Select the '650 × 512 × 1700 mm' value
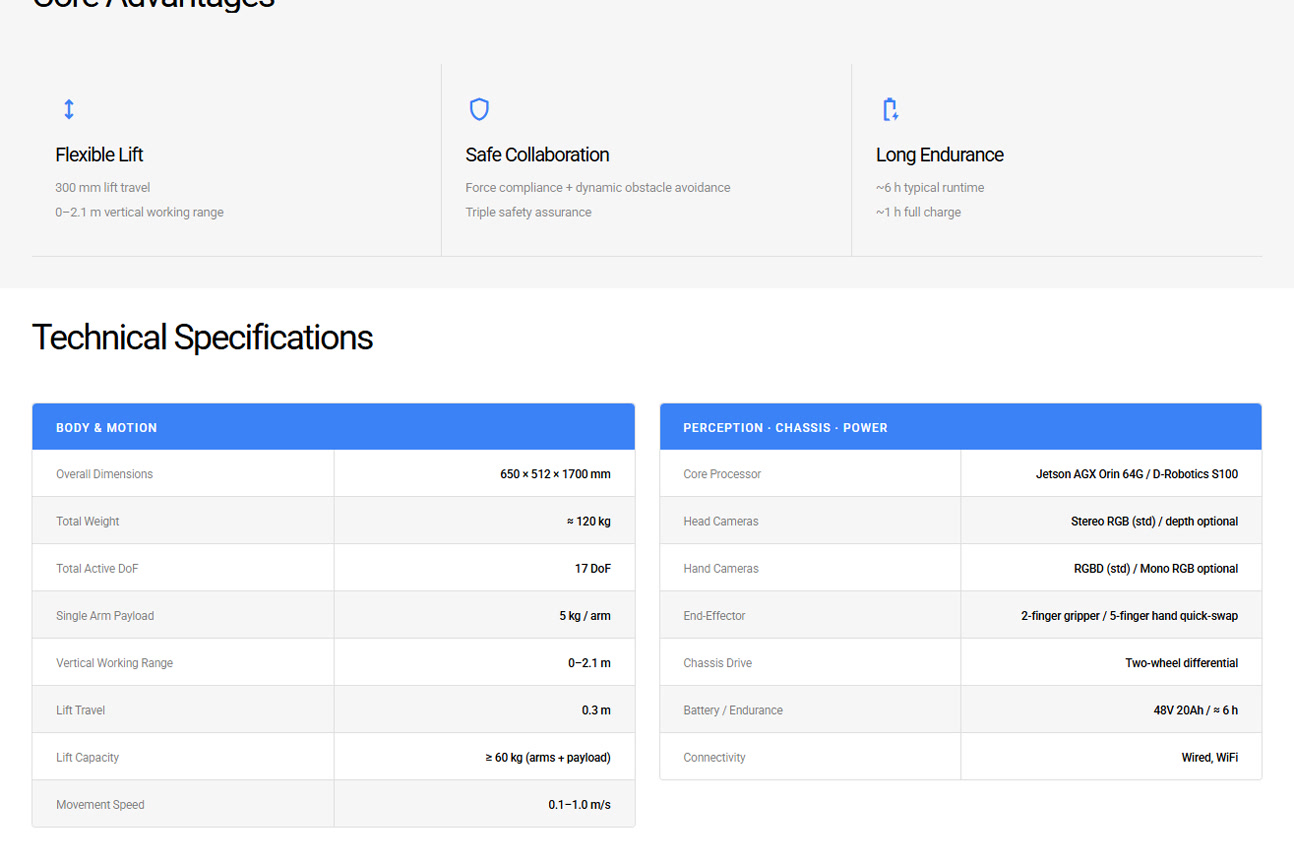This screenshot has height=859, width=1294. click(x=555, y=474)
